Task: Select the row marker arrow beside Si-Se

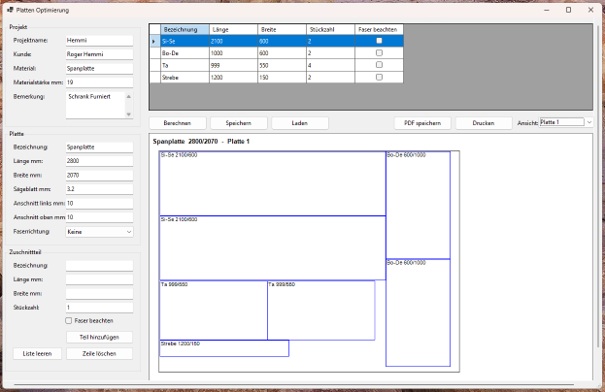Action: (155, 41)
